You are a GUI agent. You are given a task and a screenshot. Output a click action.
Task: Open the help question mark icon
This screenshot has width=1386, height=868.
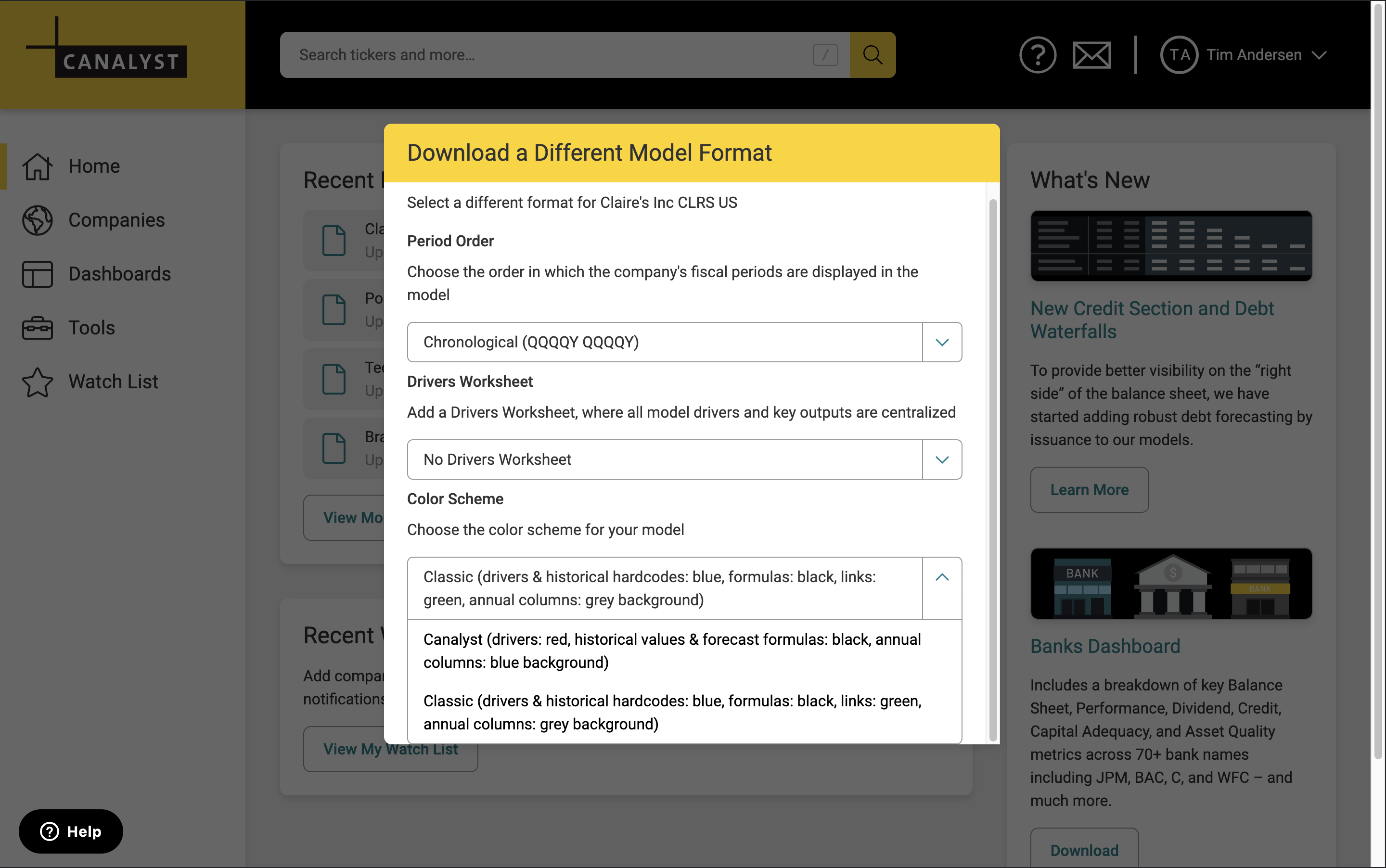click(1037, 55)
